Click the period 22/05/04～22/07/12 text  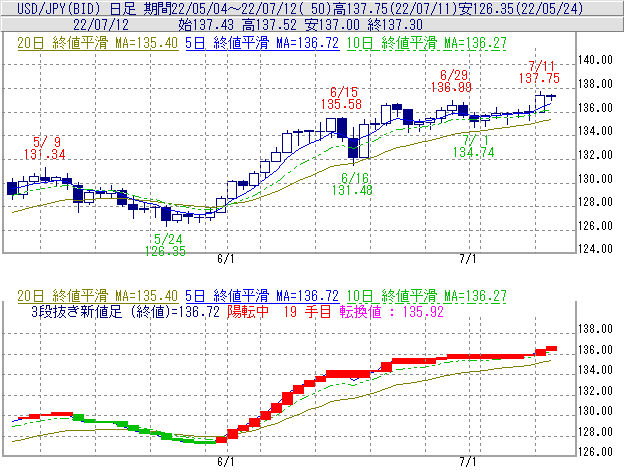pos(237,8)
